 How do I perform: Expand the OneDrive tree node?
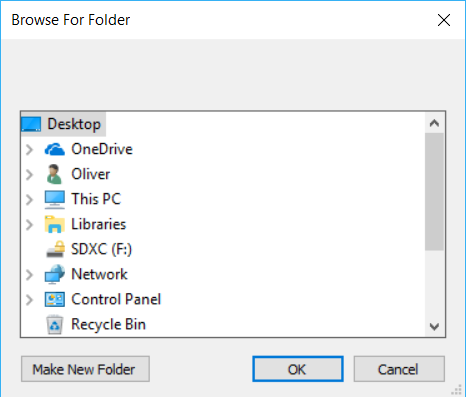pos(29,149)
